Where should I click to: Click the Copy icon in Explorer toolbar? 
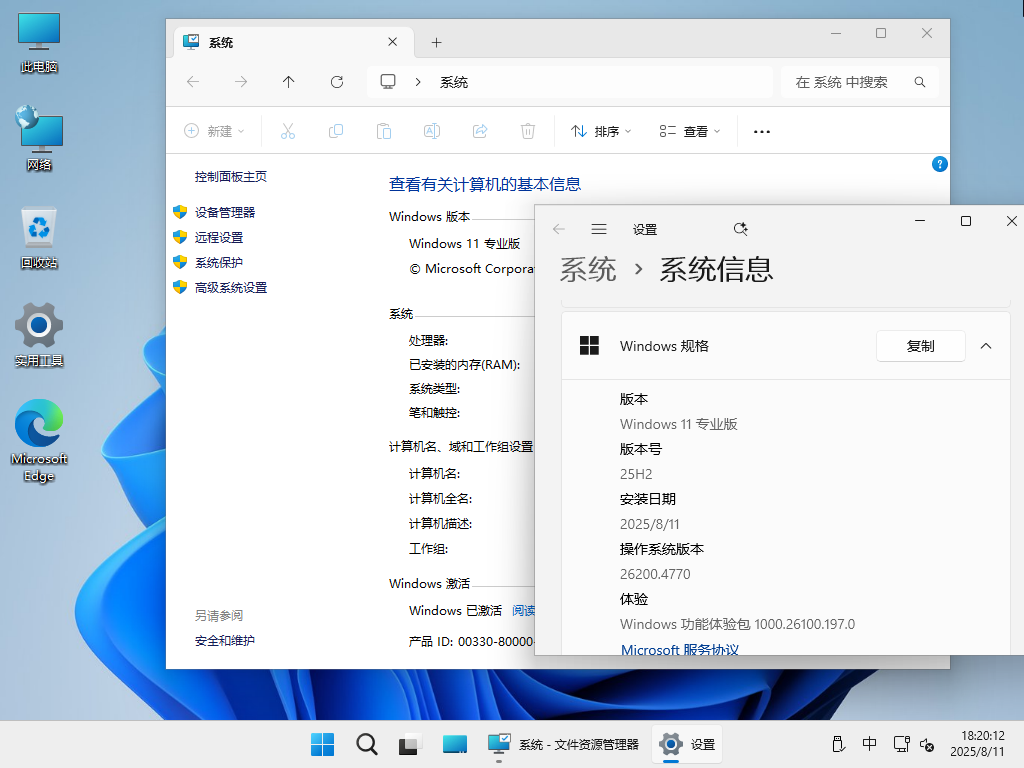click(x=336, y=131)
